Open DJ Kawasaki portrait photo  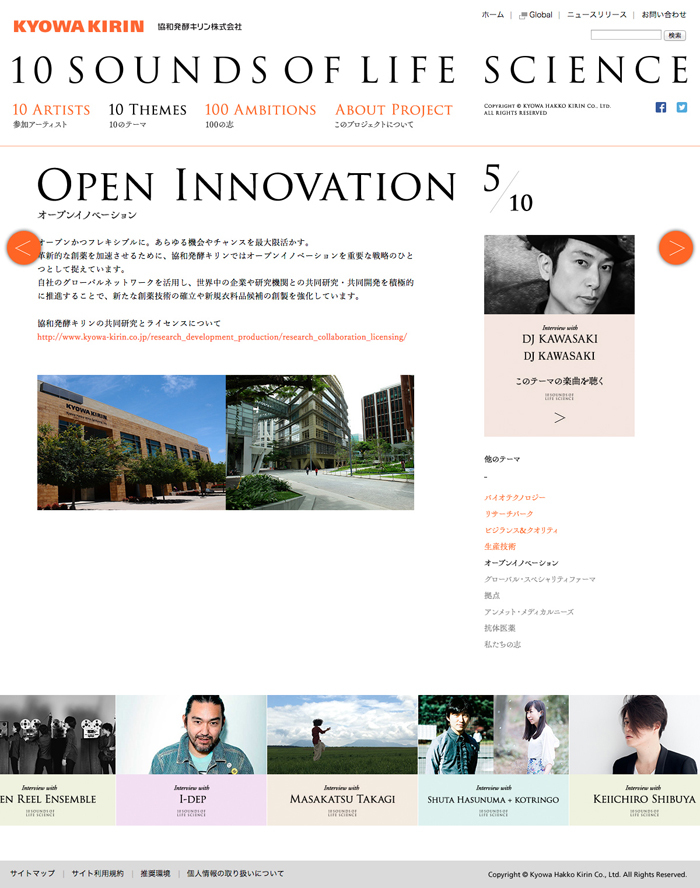pyautogui.click(x=559, y=275)
